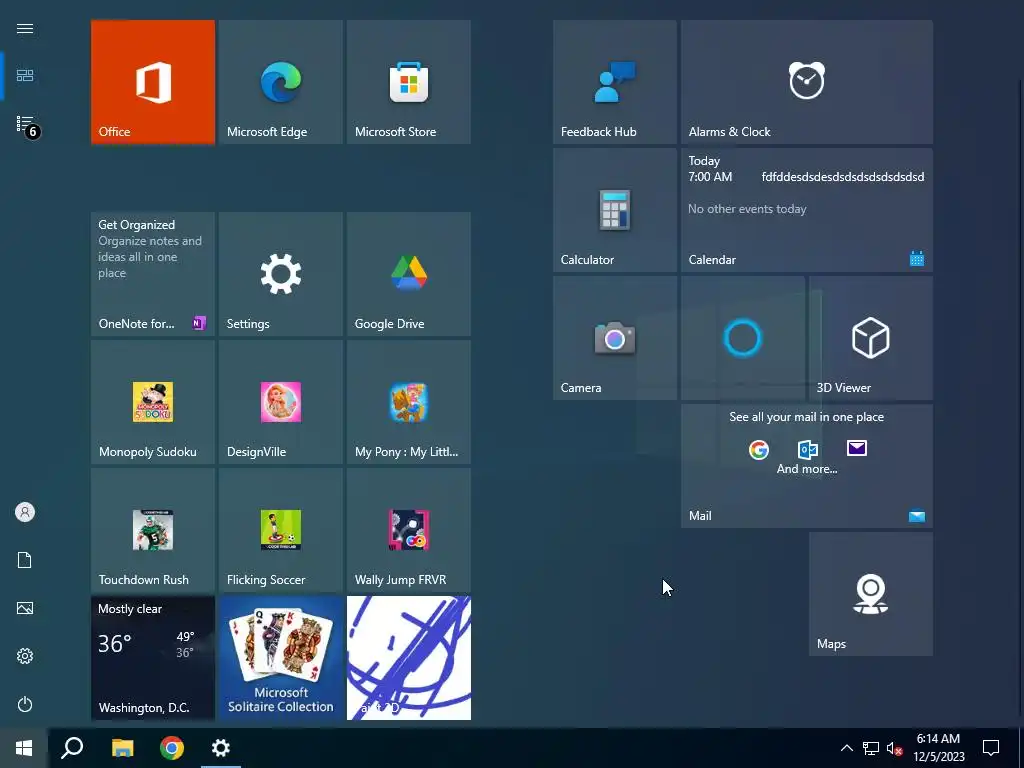This screenshot has width=1024, height=768.
Task: Open Feedback Hub tile
Action: (x=615, y=82)
